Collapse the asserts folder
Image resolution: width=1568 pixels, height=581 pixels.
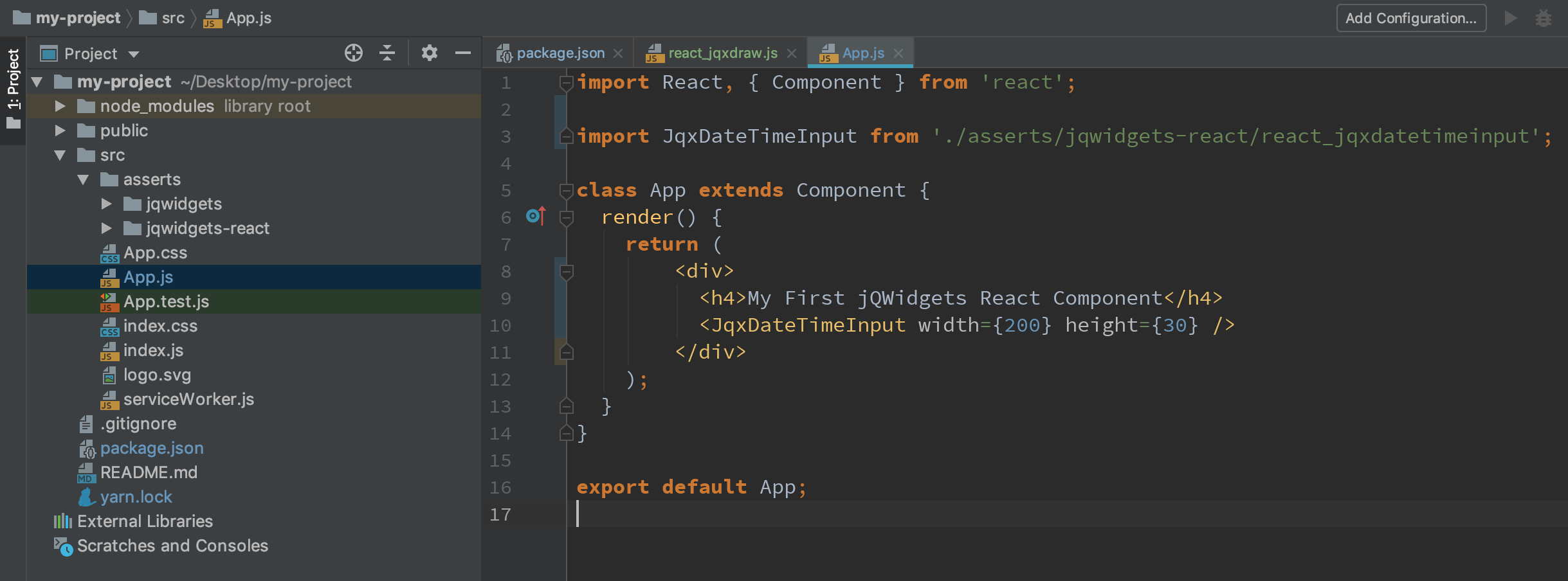pyautogui.click(x=84, y=179)
